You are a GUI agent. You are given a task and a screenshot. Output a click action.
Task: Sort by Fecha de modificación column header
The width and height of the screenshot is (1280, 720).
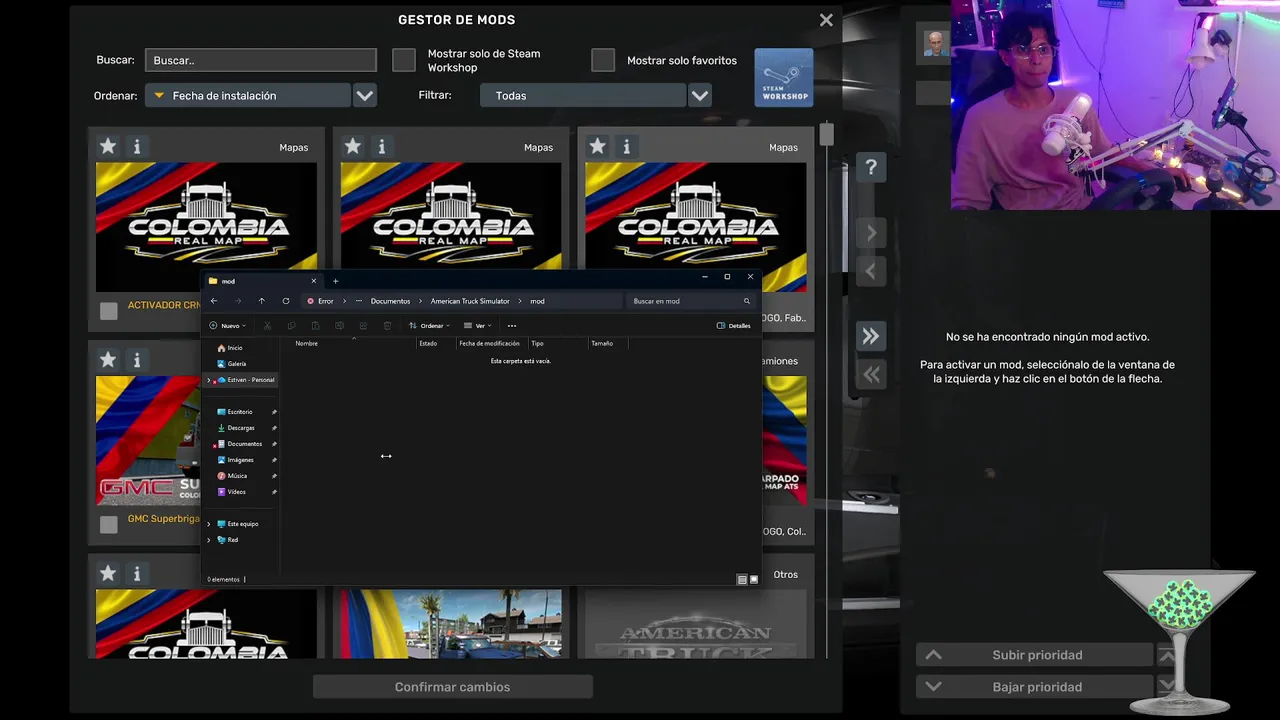tap(491, 343)
